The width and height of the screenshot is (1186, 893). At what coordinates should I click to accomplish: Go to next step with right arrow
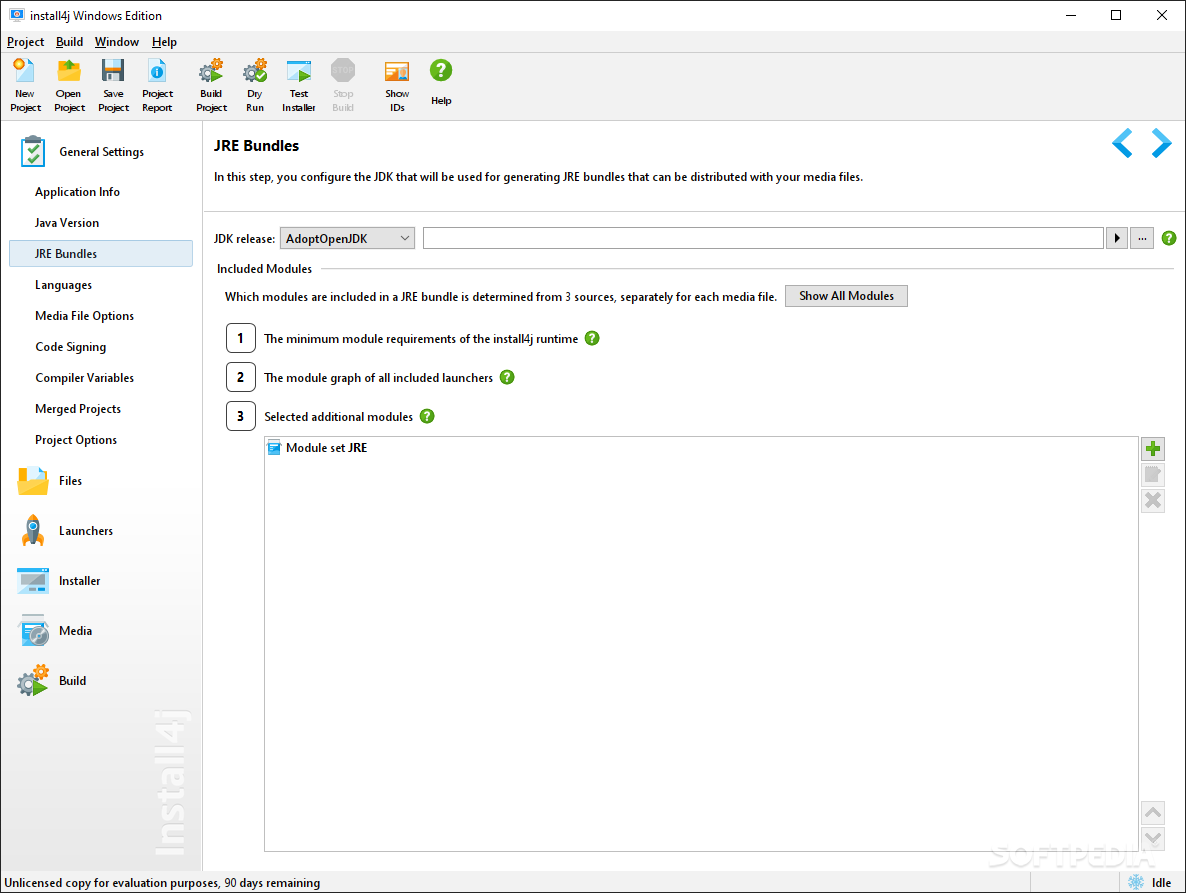1161,143
